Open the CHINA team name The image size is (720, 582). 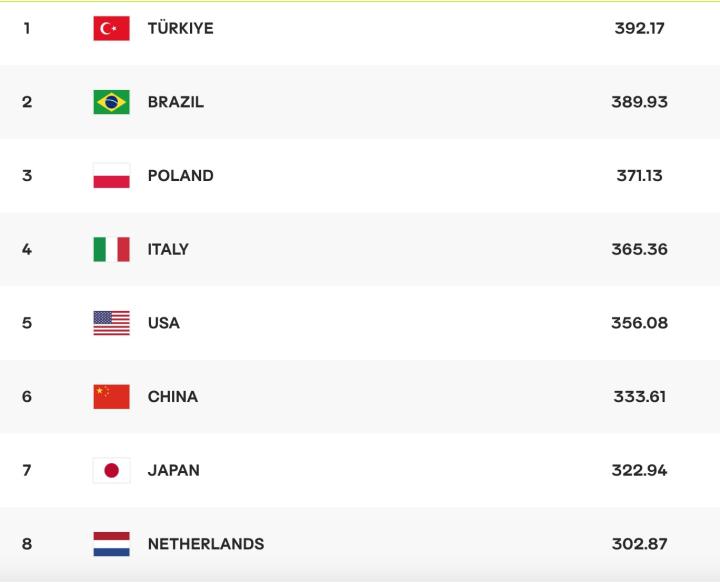[x=172, y=397]
